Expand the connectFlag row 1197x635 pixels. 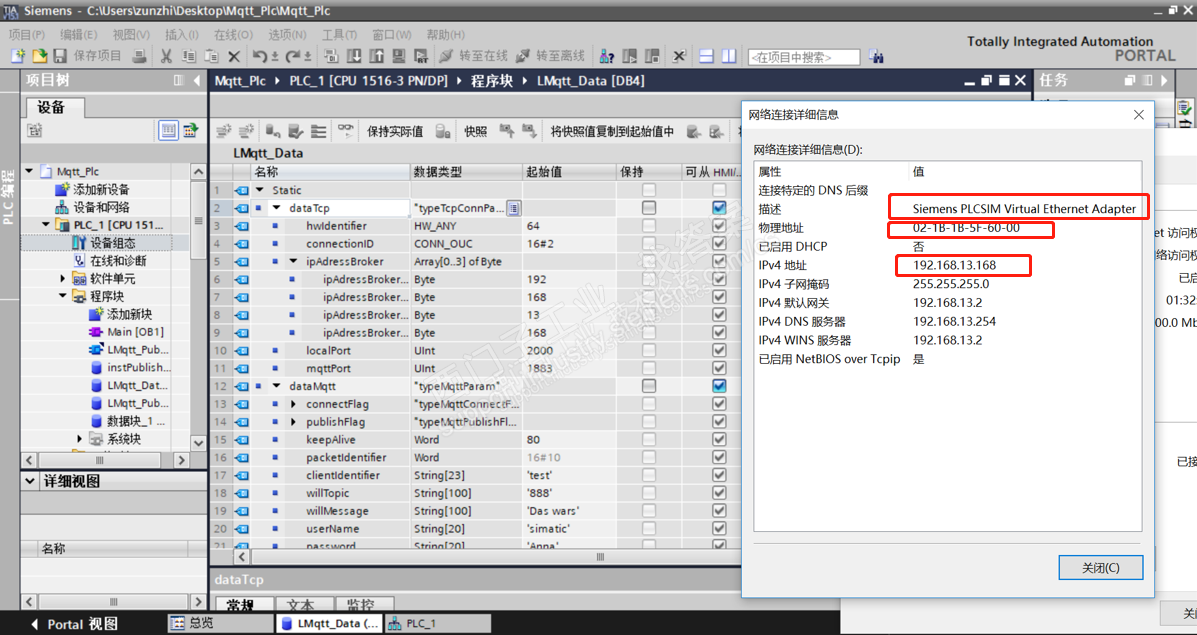pyautogui.click(x=294, y=404)
